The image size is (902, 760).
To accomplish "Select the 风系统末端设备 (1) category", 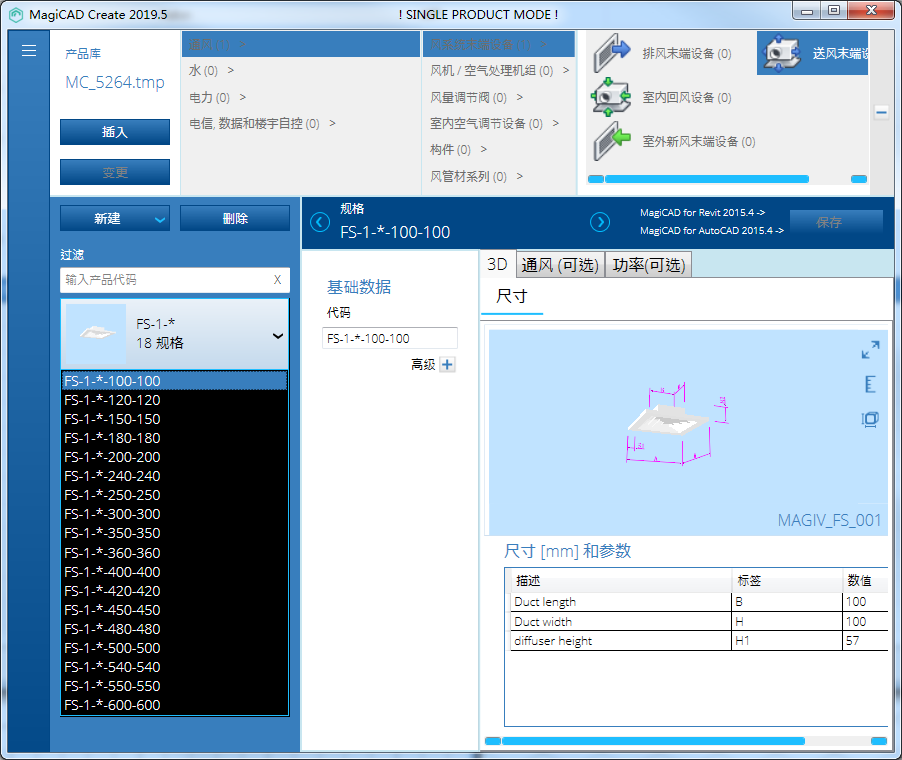I will 499,44.
